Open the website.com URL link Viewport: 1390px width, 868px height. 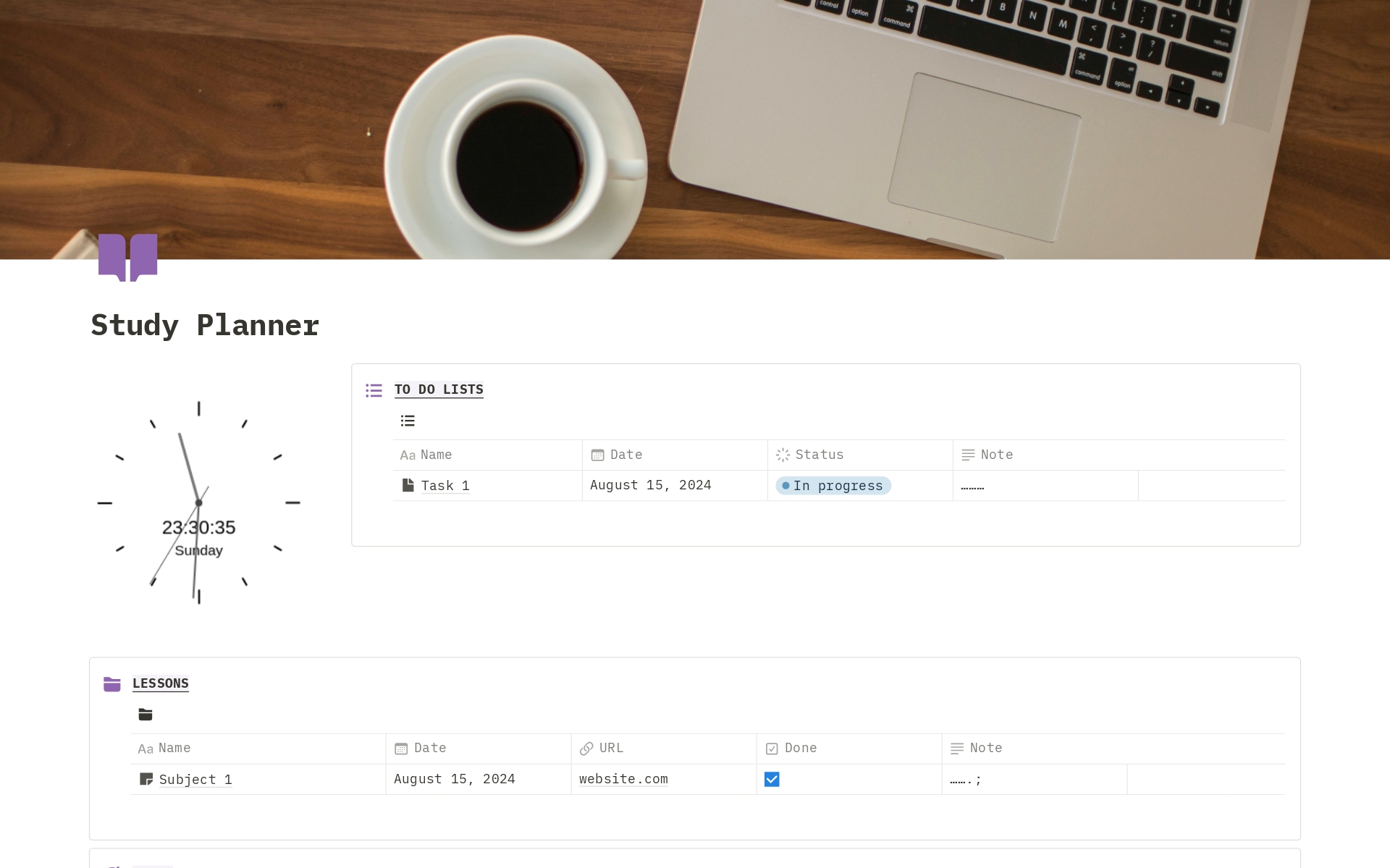tap(623, 779)
